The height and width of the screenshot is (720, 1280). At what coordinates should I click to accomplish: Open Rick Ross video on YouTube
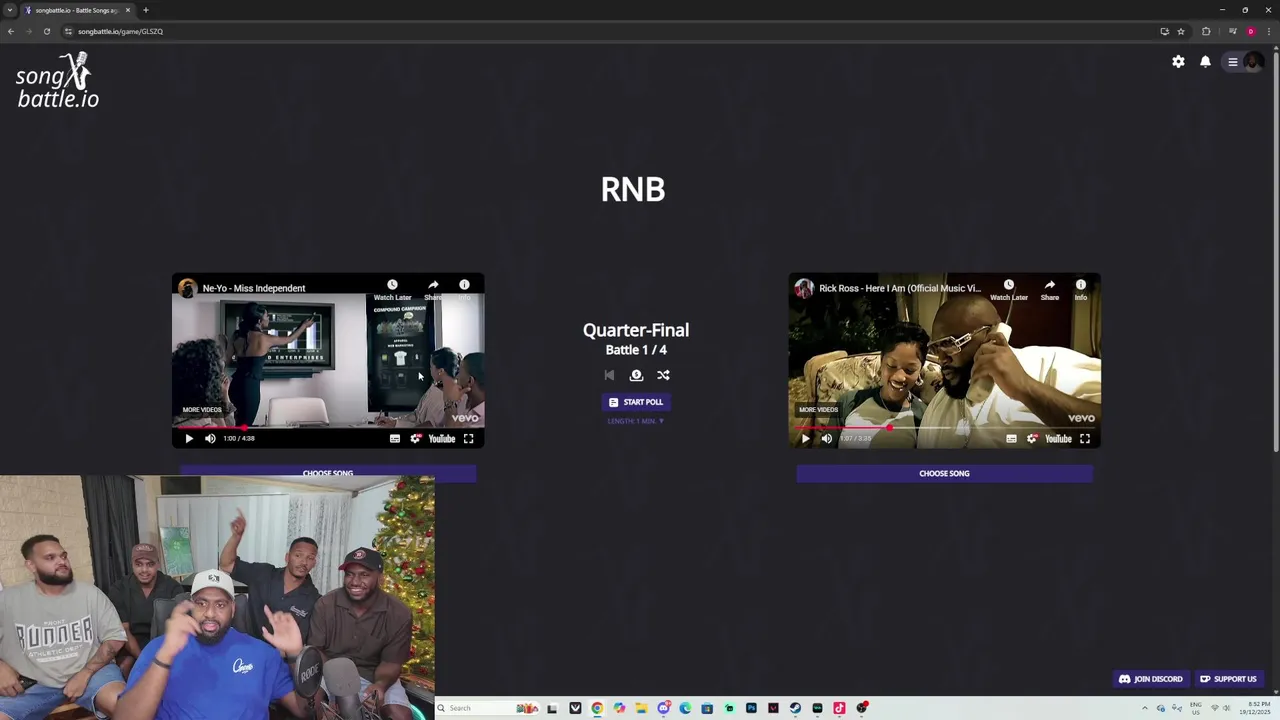pyautogui.click(x=1058, y=438)
